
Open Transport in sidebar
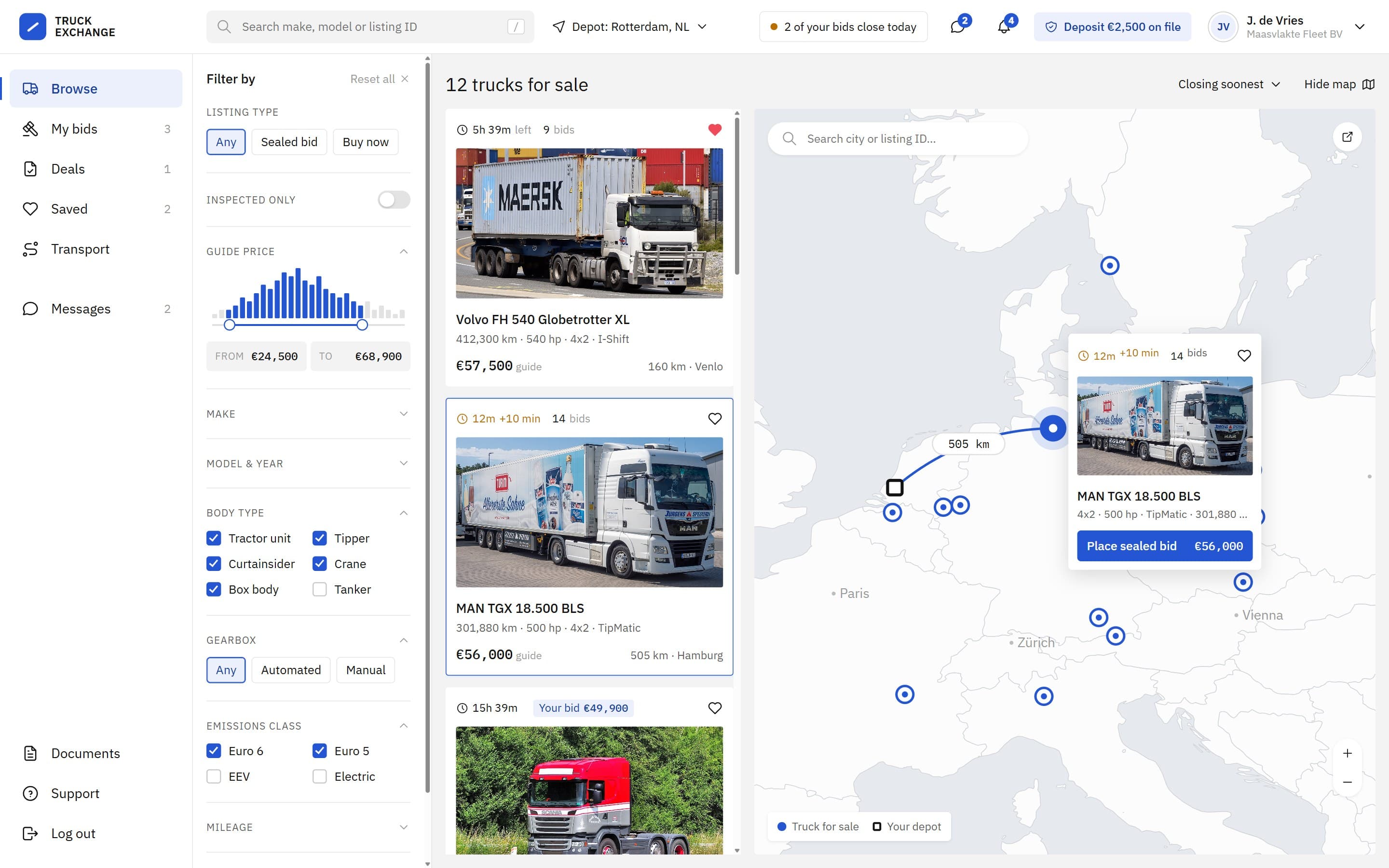coord(96,249)
